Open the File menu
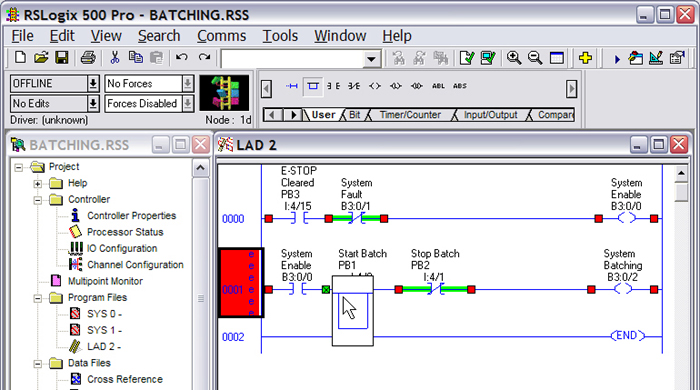700x390 pixels. coord(22,36)
